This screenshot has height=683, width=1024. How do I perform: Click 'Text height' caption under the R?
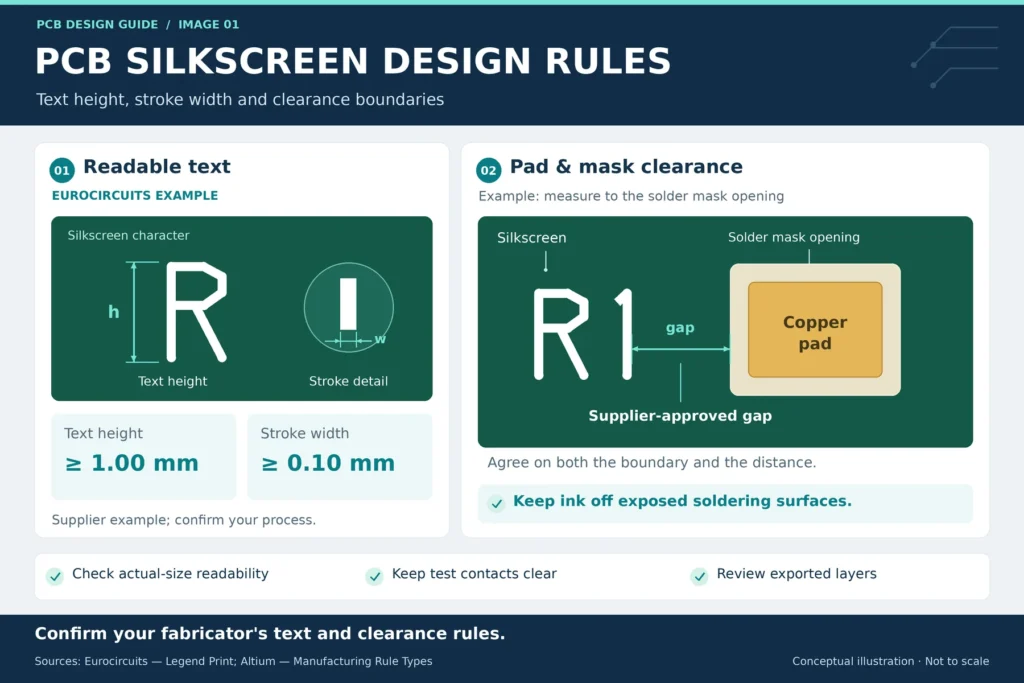(x=172, y=381)
